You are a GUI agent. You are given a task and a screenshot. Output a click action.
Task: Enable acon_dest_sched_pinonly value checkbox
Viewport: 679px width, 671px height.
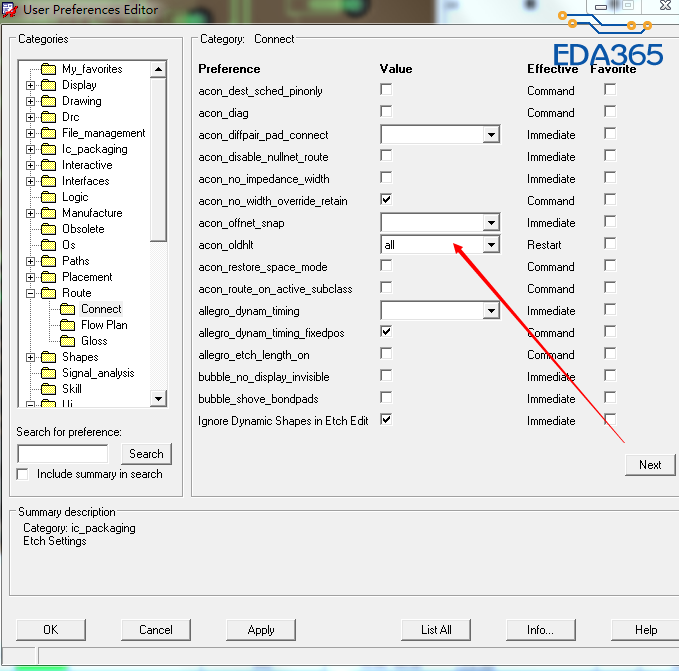tap(386, 90)
